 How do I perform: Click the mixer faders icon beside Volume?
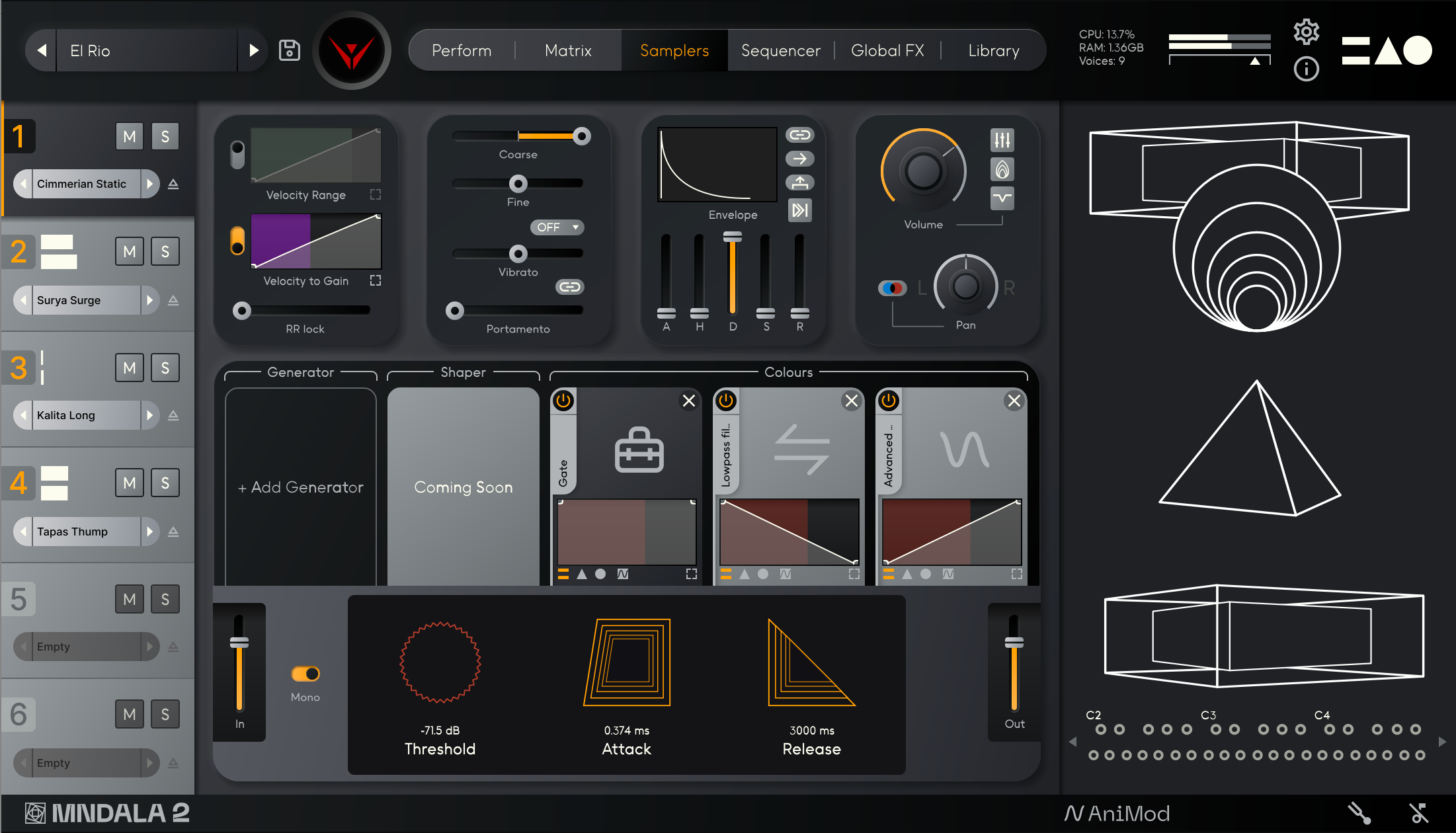[1002, 140]
